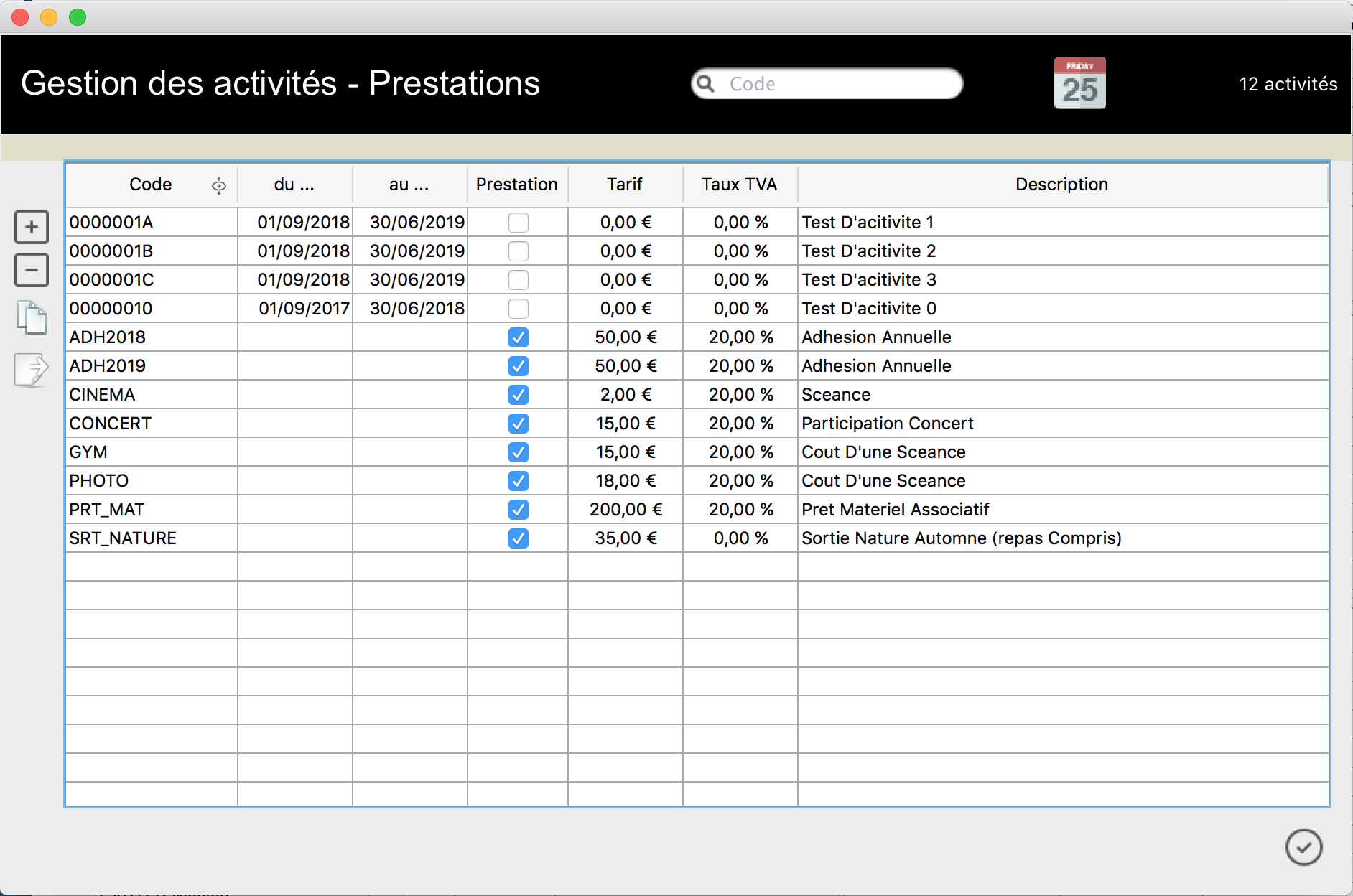The image size is (1353, 896).
Task: Click the Description column header
Action: point(1061,185)
